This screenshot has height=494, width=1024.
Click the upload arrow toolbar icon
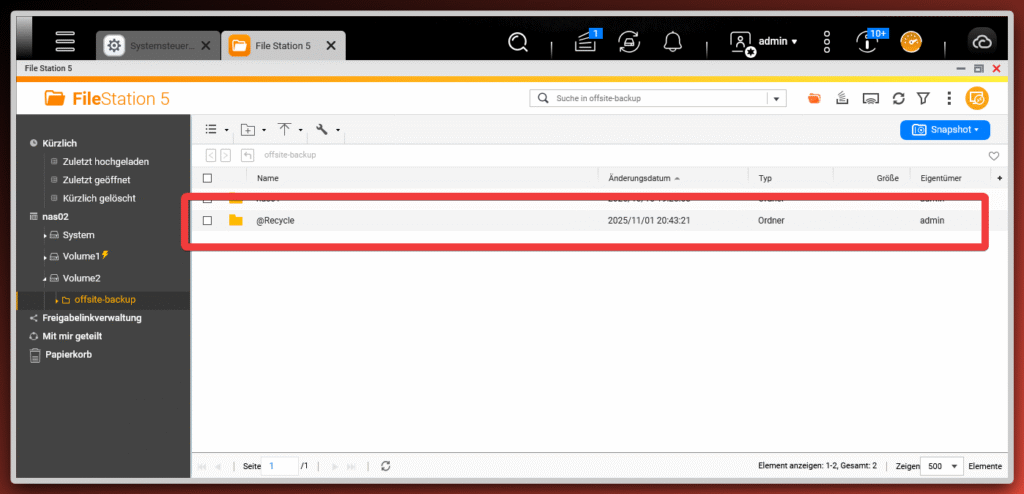tap(285, 129)
